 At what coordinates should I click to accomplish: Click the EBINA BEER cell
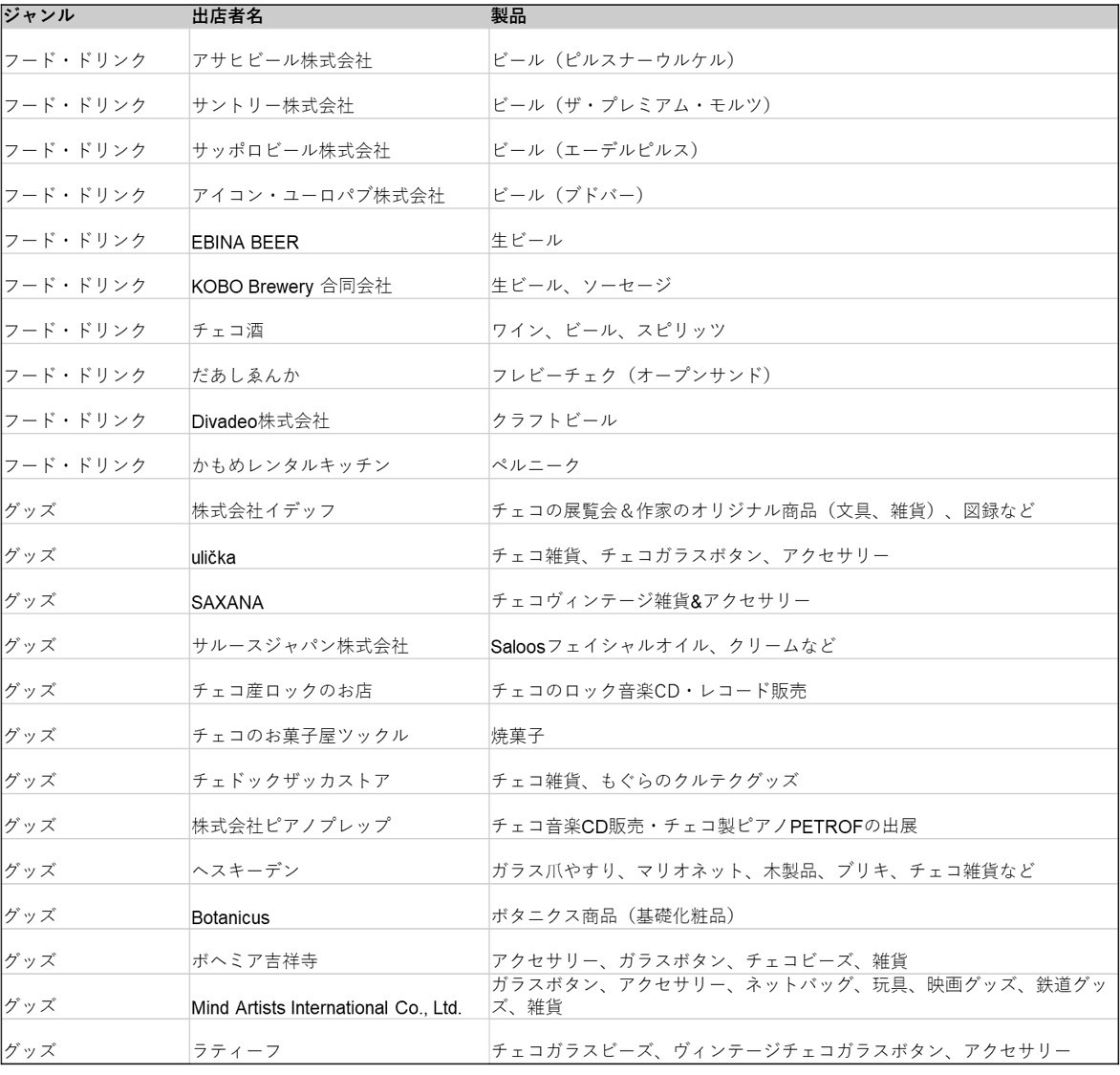click(x=246, y=242)
